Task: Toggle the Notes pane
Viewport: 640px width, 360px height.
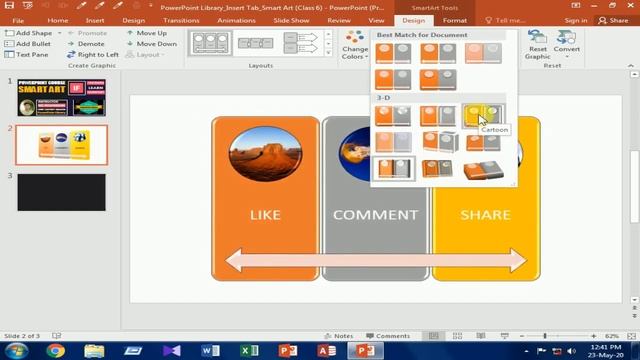Action: coord(339,336)
